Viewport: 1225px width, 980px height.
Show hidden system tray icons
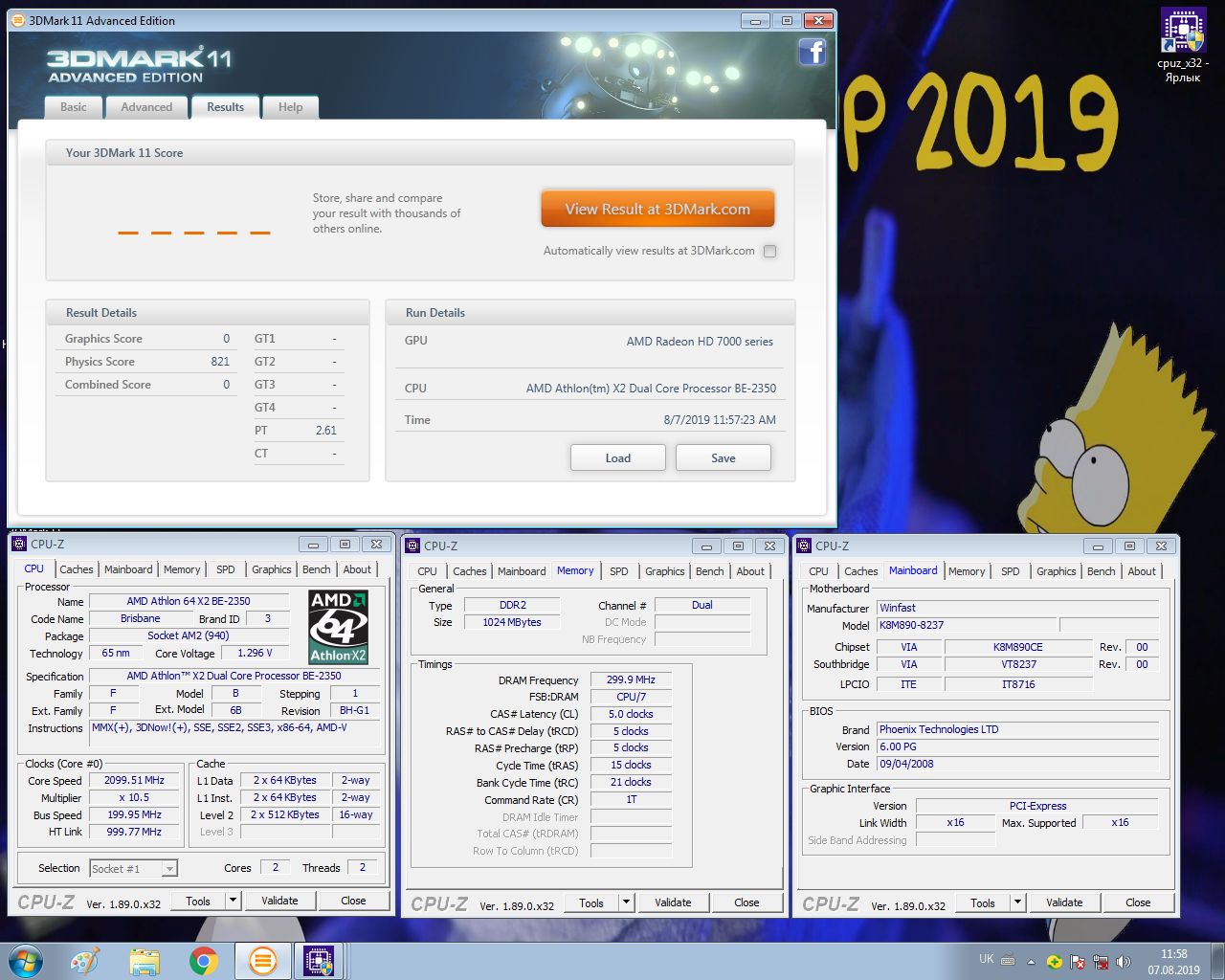pyautogui.click(x=1031, y=962)
